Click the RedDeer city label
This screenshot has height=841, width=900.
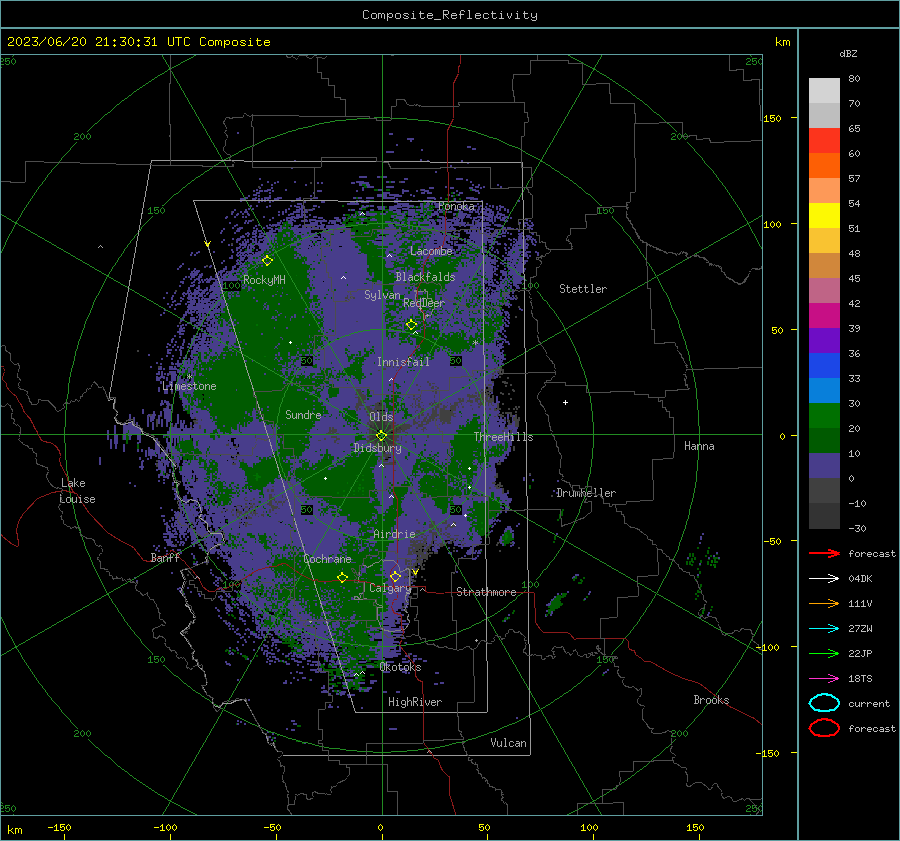pyautogui.click(x=424, y=303)
